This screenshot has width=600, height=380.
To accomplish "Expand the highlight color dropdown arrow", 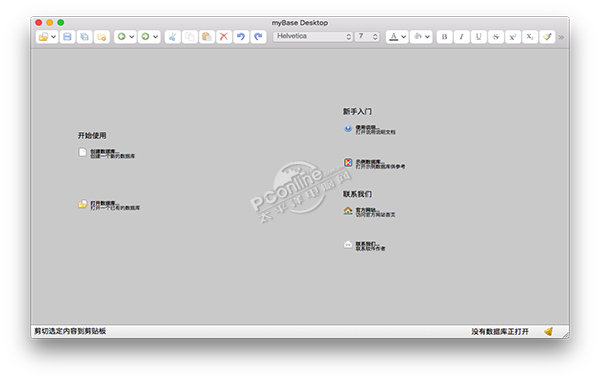I will tap(427, 37).
